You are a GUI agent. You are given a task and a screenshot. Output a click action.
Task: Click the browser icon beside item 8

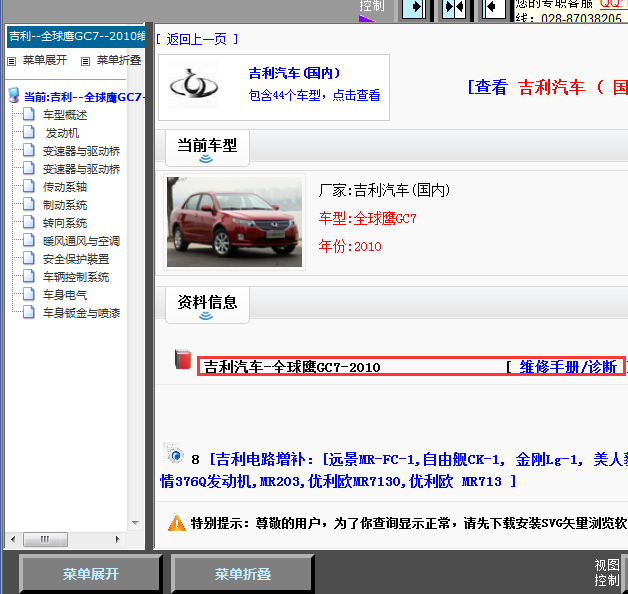click(x=174, y=454)
